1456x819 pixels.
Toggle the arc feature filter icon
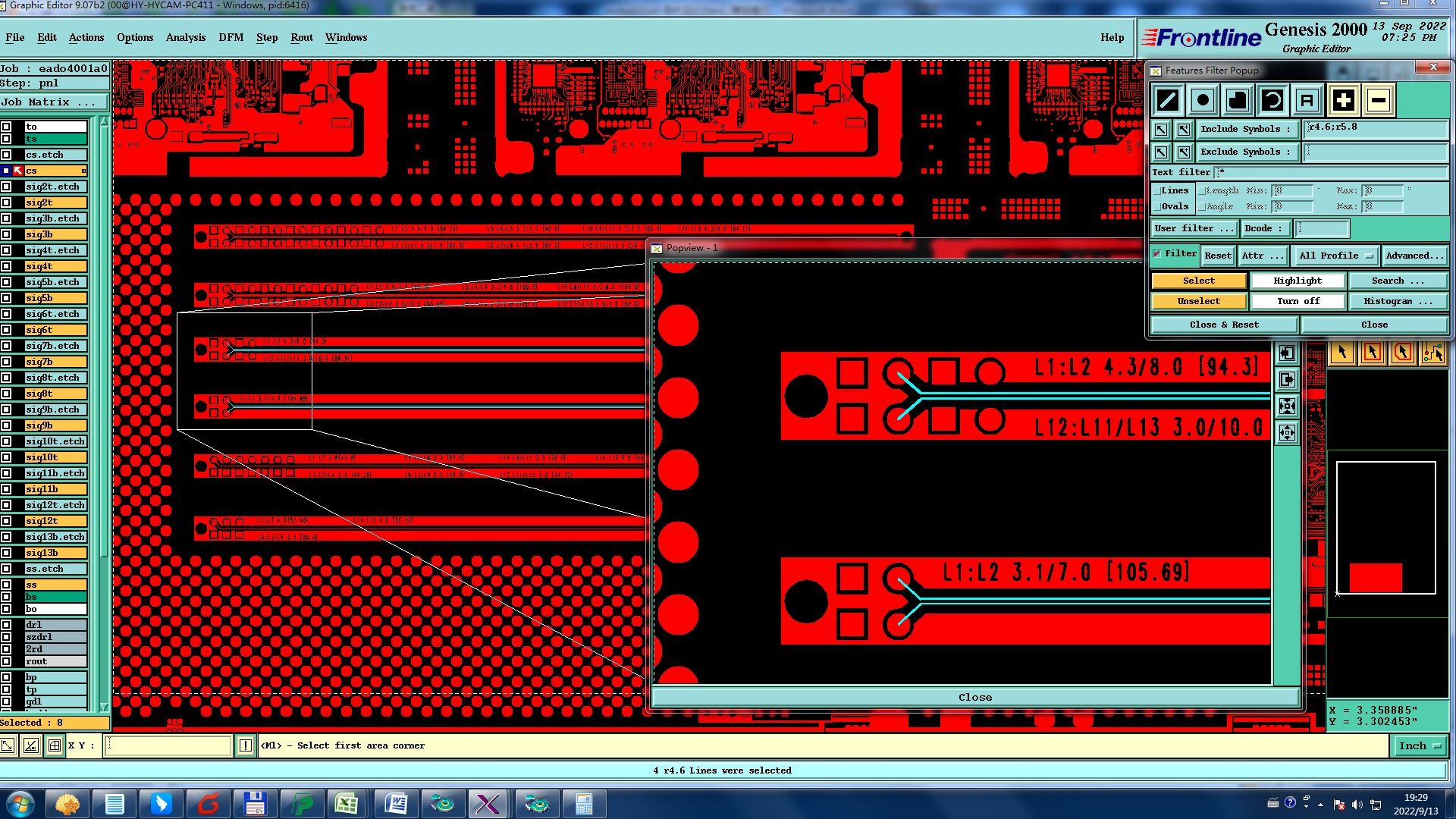pos(1272,100)
